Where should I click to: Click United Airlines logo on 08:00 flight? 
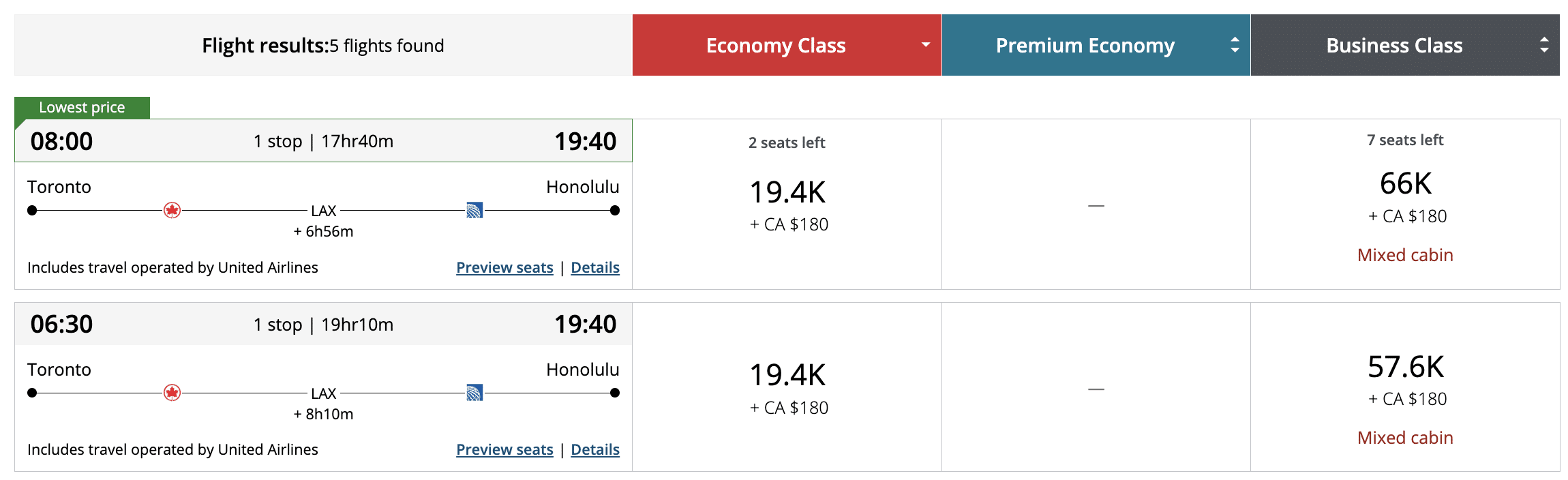(474, 210)
